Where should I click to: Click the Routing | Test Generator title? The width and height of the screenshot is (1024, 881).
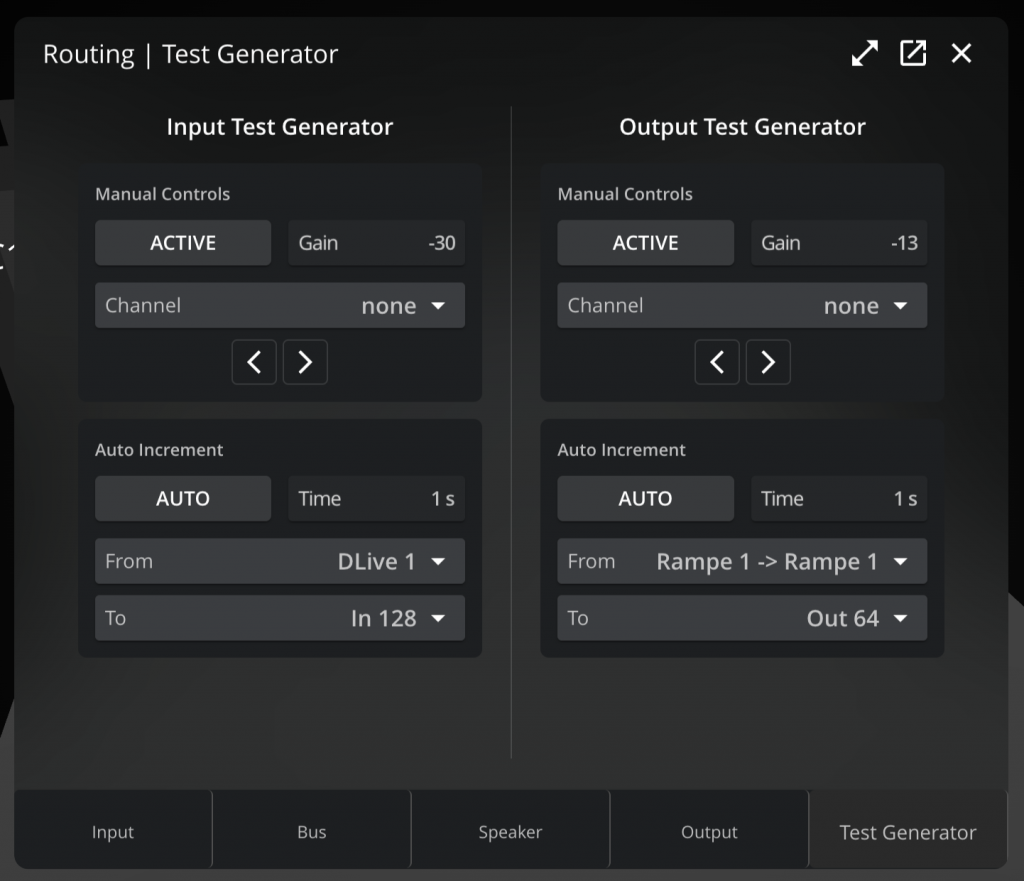click(190, 54)
